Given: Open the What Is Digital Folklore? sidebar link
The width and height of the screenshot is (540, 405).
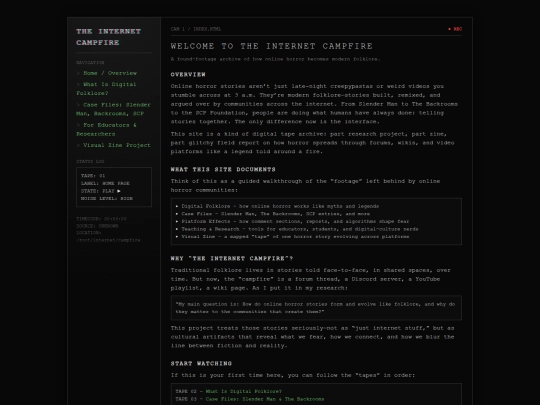Looking at the screenshot, I should tap(106, 89).
